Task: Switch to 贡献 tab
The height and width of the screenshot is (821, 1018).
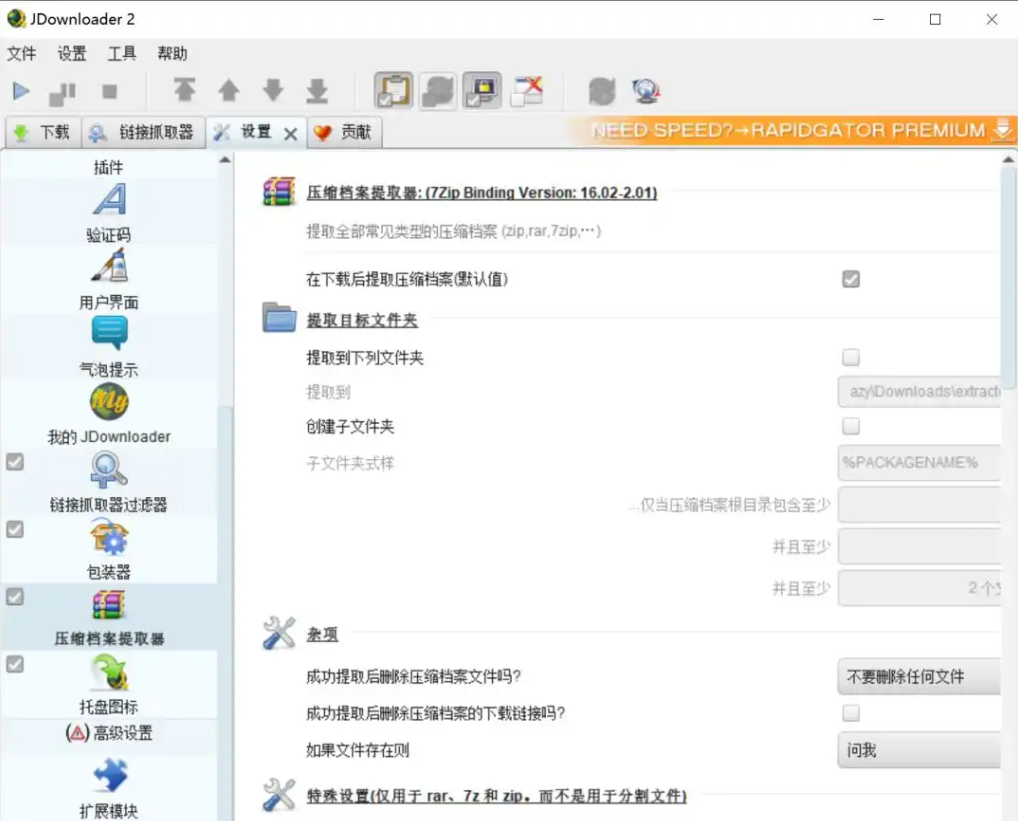Action: (x=344, y=132)
